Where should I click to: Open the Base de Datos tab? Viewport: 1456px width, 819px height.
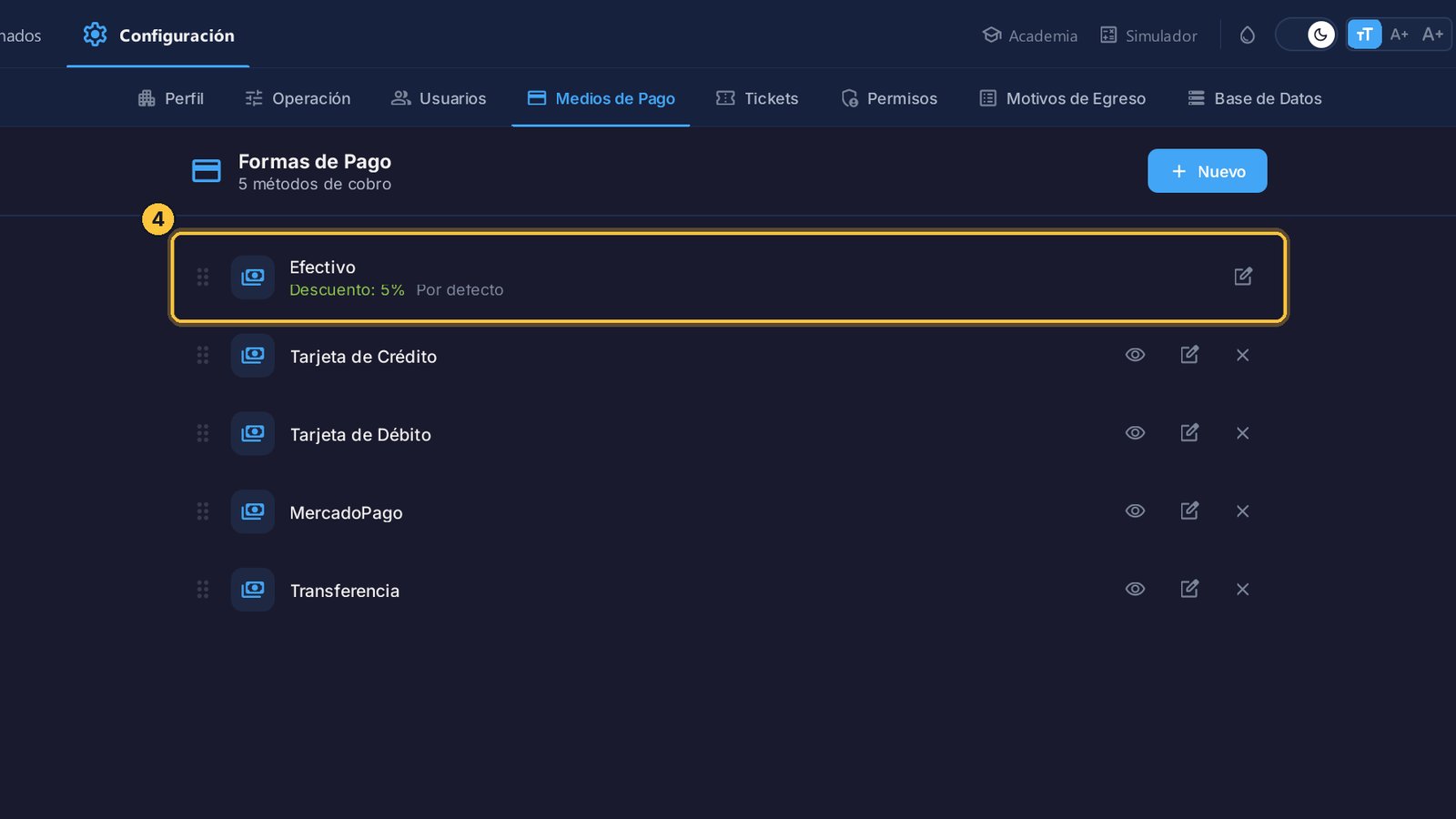click(1255, 98)
